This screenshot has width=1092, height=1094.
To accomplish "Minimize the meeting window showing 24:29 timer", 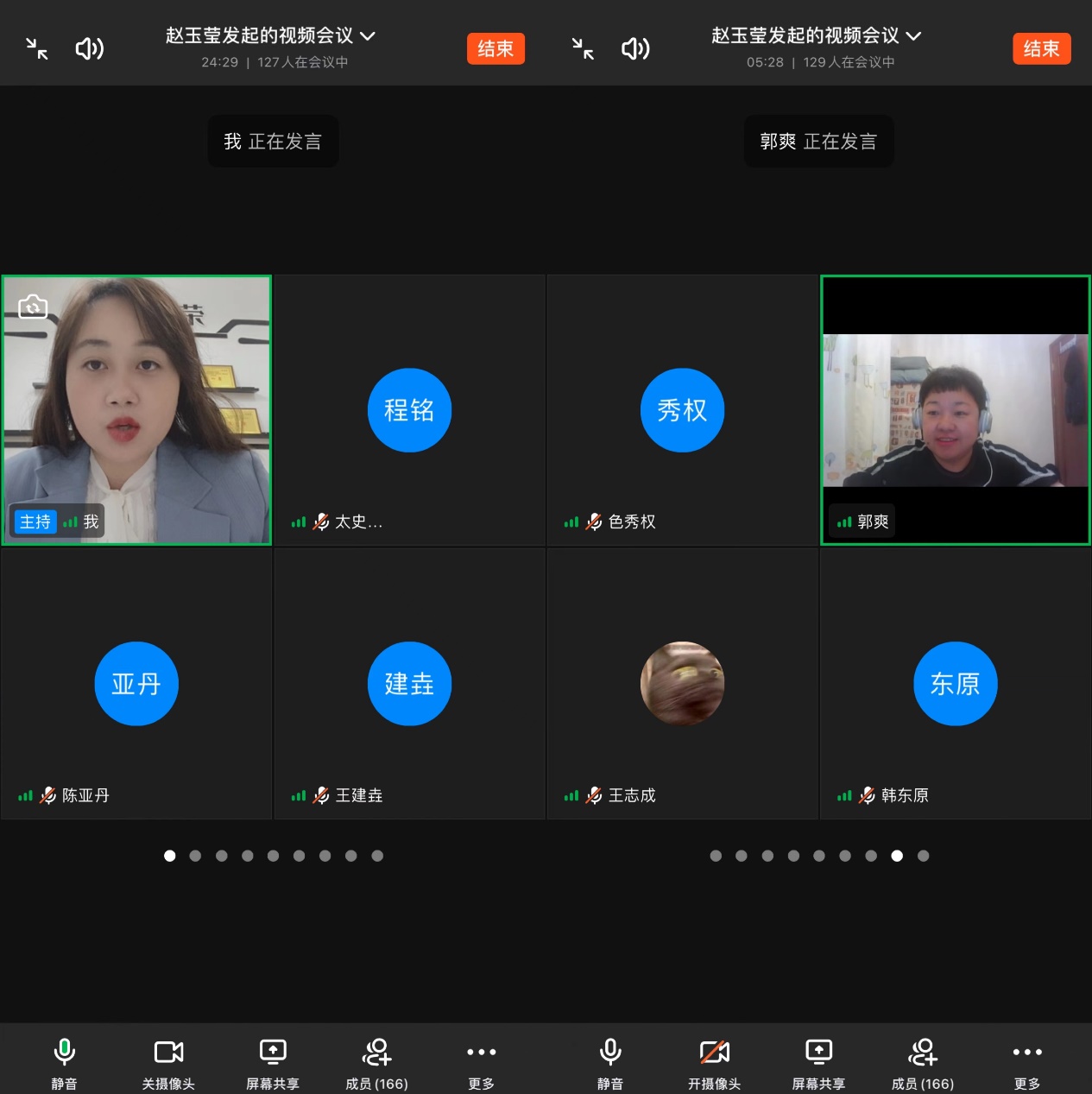I will pos(37,48).
